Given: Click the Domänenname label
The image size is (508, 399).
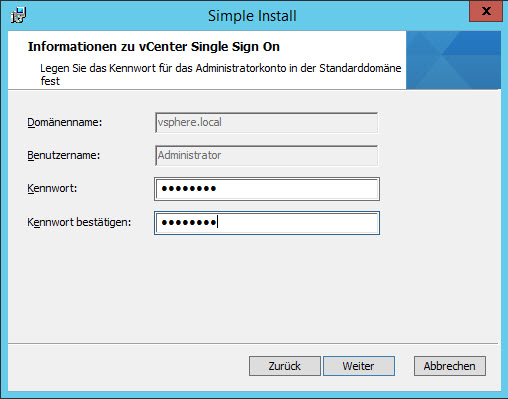Looking at the screenshot, I should [65, 122].
